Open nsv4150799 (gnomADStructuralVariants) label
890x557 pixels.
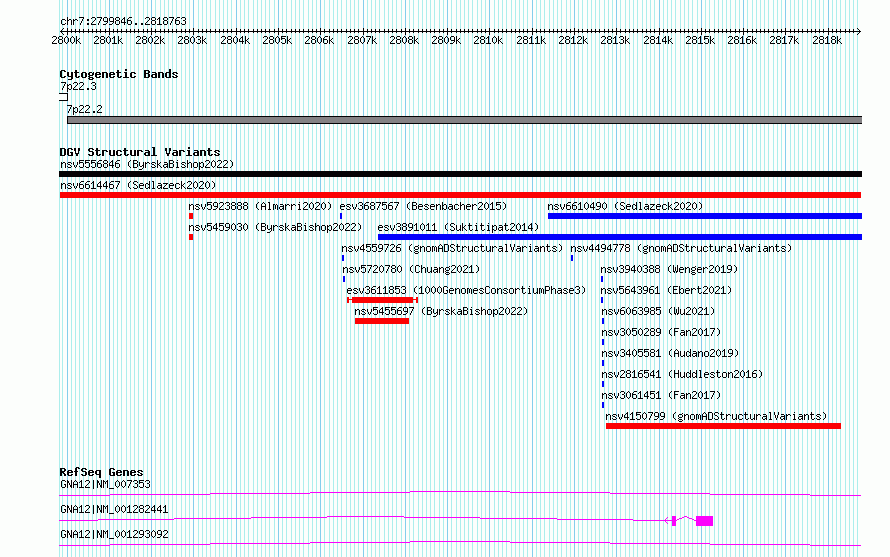[x=716, y=416]
